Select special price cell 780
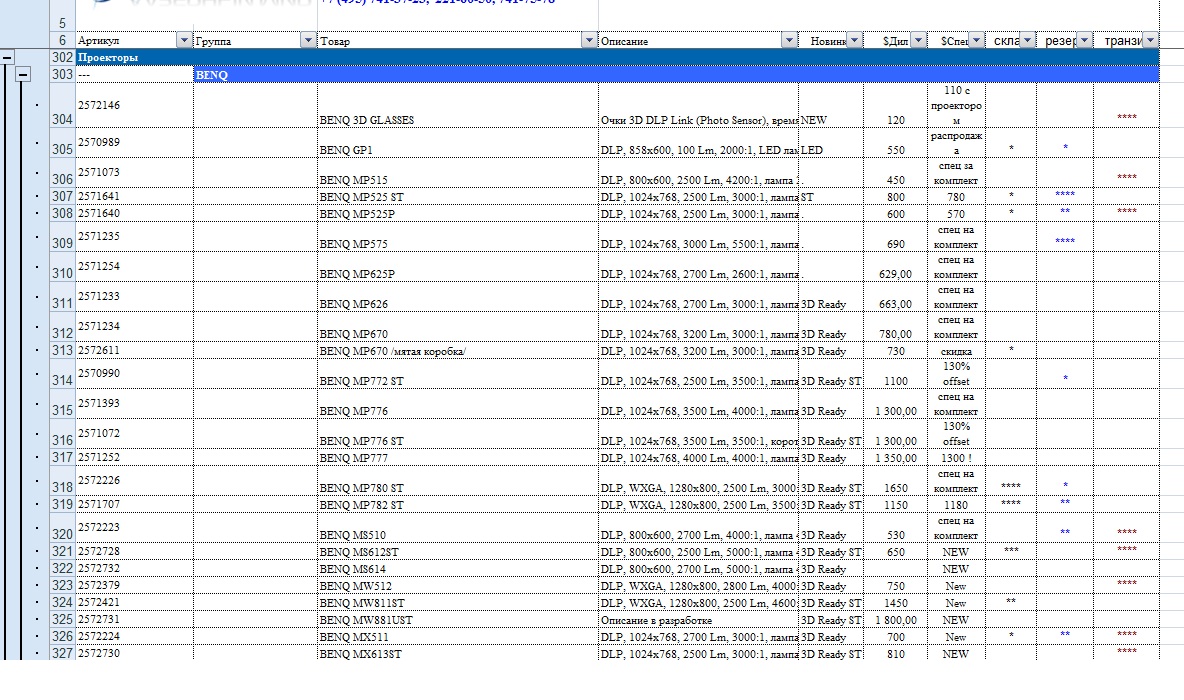The height and width of the screenshot is (700, 1184). point(956,196)
